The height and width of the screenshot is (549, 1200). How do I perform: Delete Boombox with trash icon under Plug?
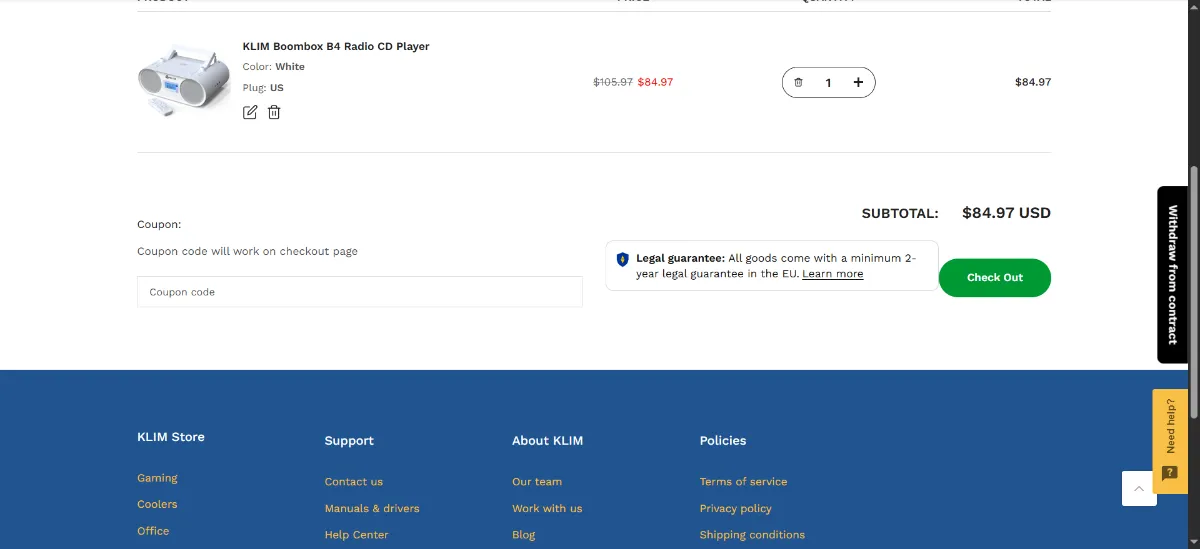tap(274, 112)
